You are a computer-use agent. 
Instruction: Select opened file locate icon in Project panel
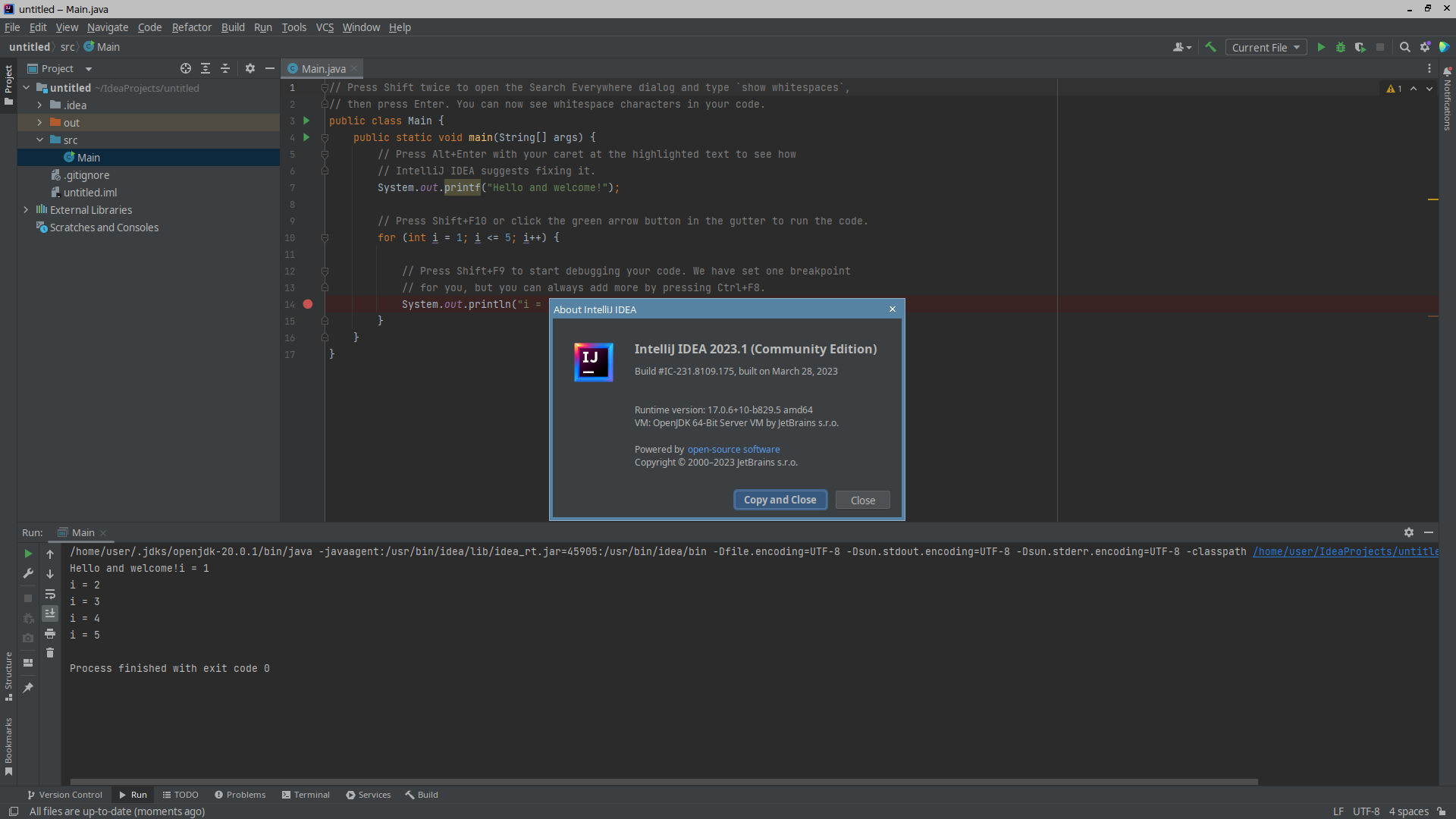[x=186, y=68]
